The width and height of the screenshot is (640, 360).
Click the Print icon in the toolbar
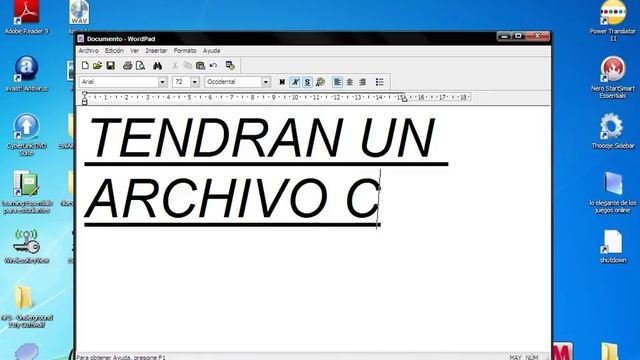[x=127, y=65]
